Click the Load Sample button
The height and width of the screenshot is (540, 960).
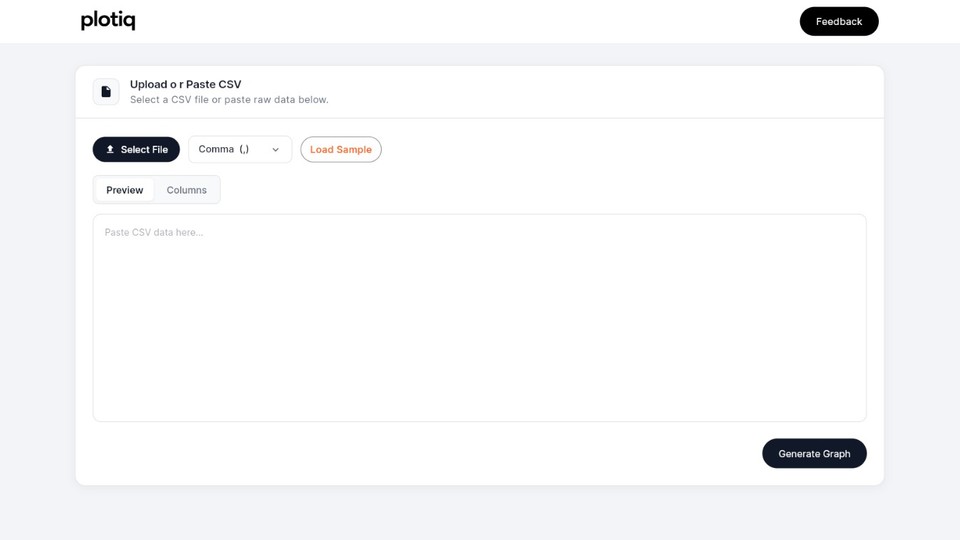341,150
